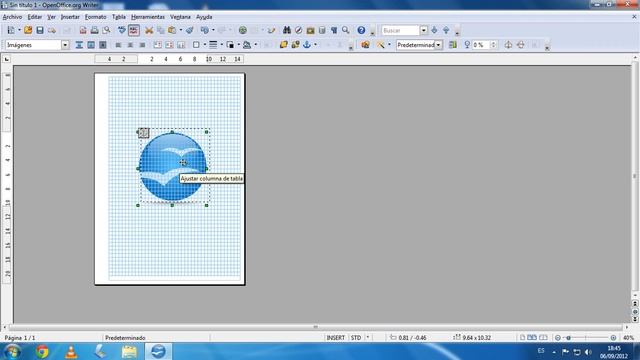This screenshot has height=360, width=640.
Task: Open the Herramientas menu
Action: point(148,17)
